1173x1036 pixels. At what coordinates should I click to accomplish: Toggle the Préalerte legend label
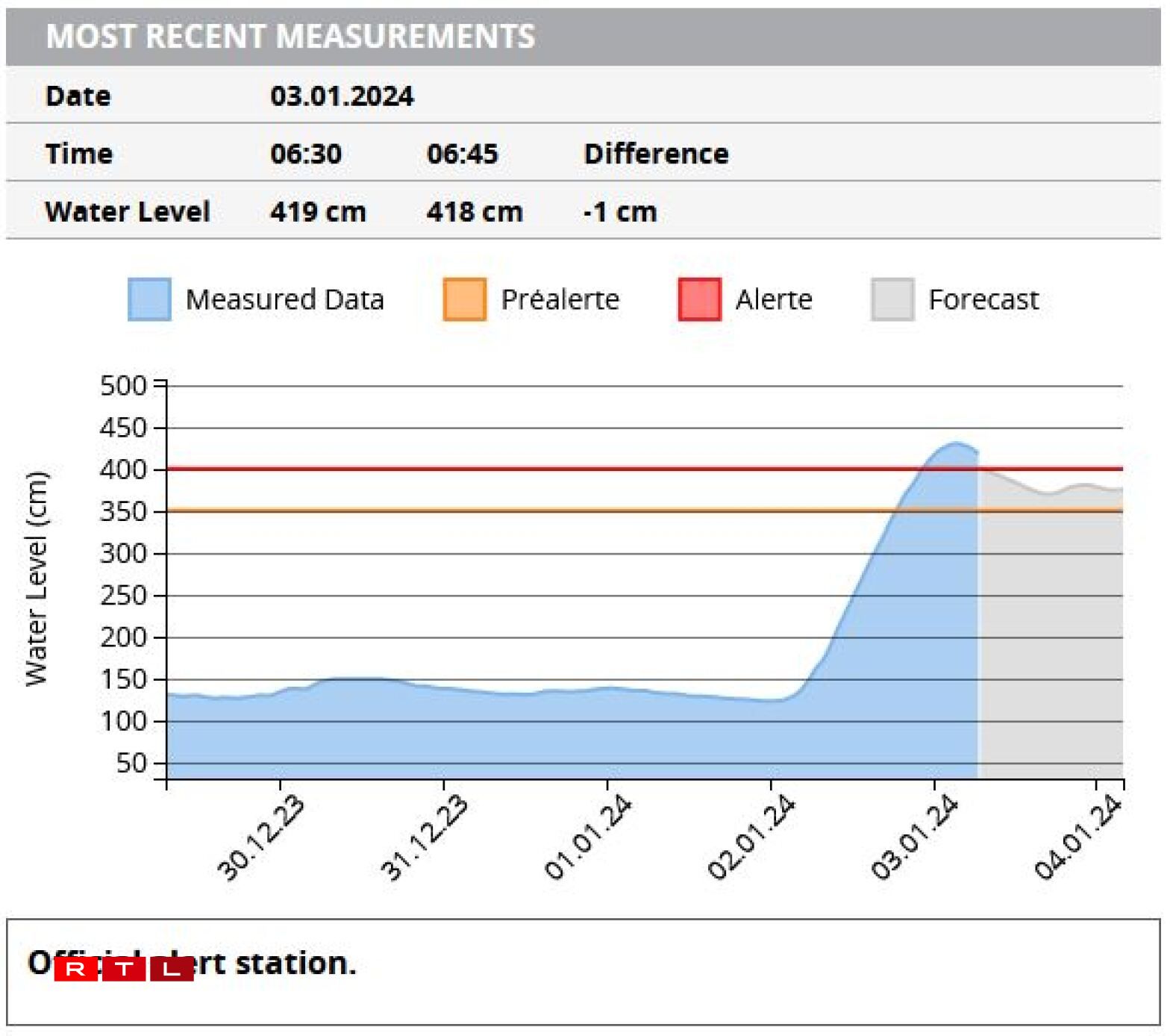coord(560,299)
